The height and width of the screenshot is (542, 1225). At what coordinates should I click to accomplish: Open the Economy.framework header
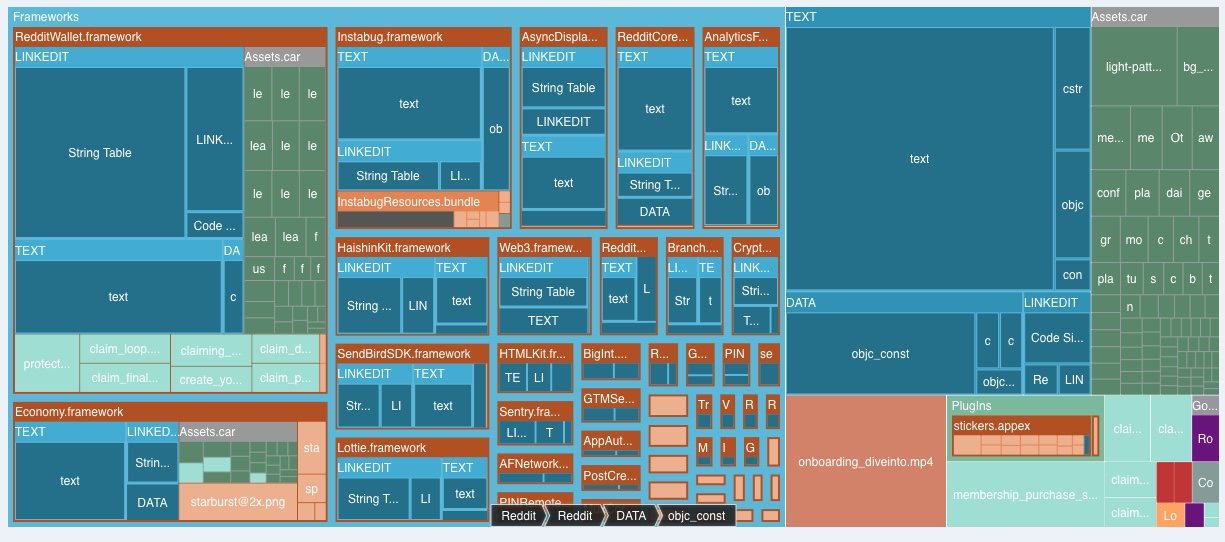click(x=170, y=412)
